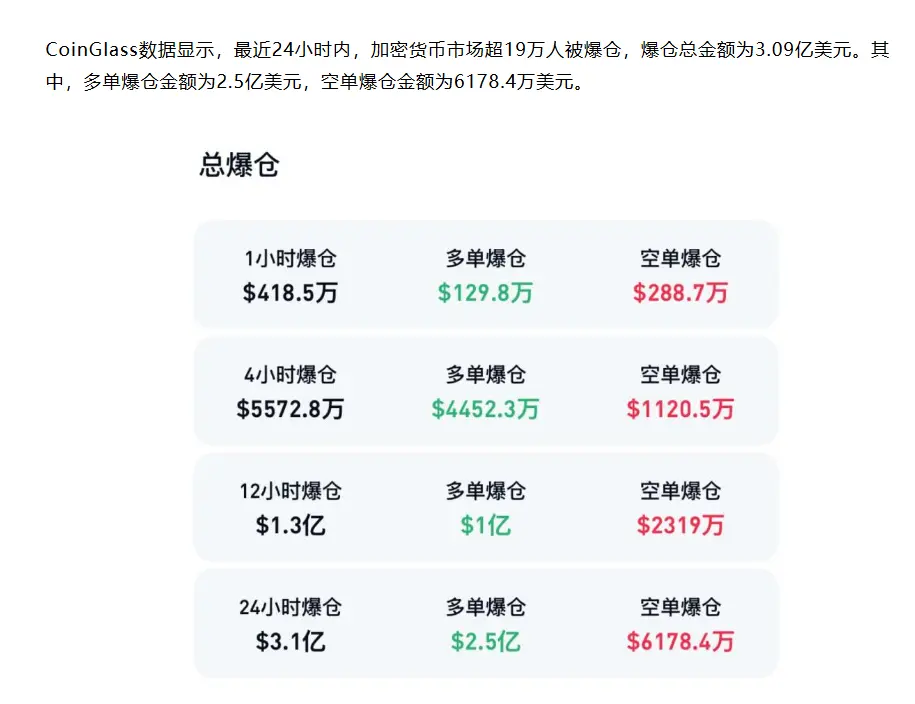The height and width of the screenshot is (704, 915).
Task: Click the red $6178.4万 value
Action: [680, 641]
